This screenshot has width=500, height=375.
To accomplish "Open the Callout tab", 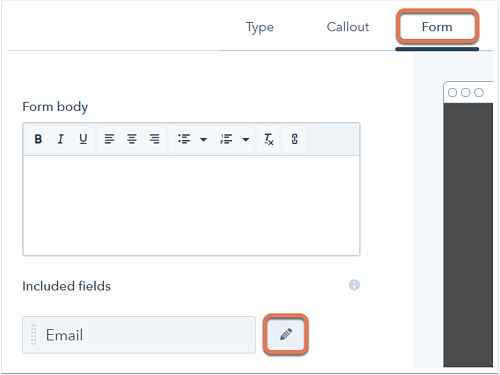I will pos(348,27).
